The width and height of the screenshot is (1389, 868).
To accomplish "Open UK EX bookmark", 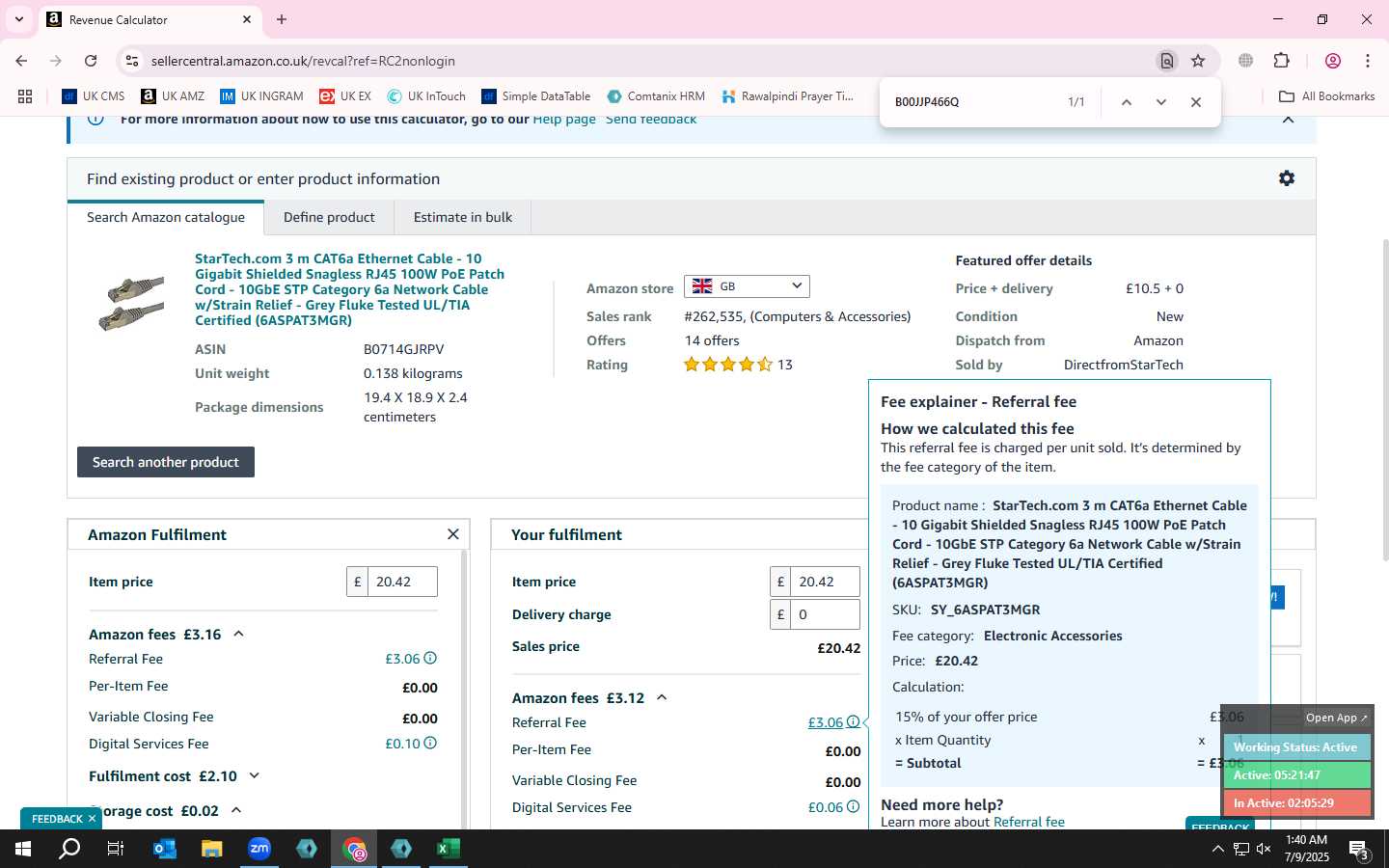I will pos(345,96).
